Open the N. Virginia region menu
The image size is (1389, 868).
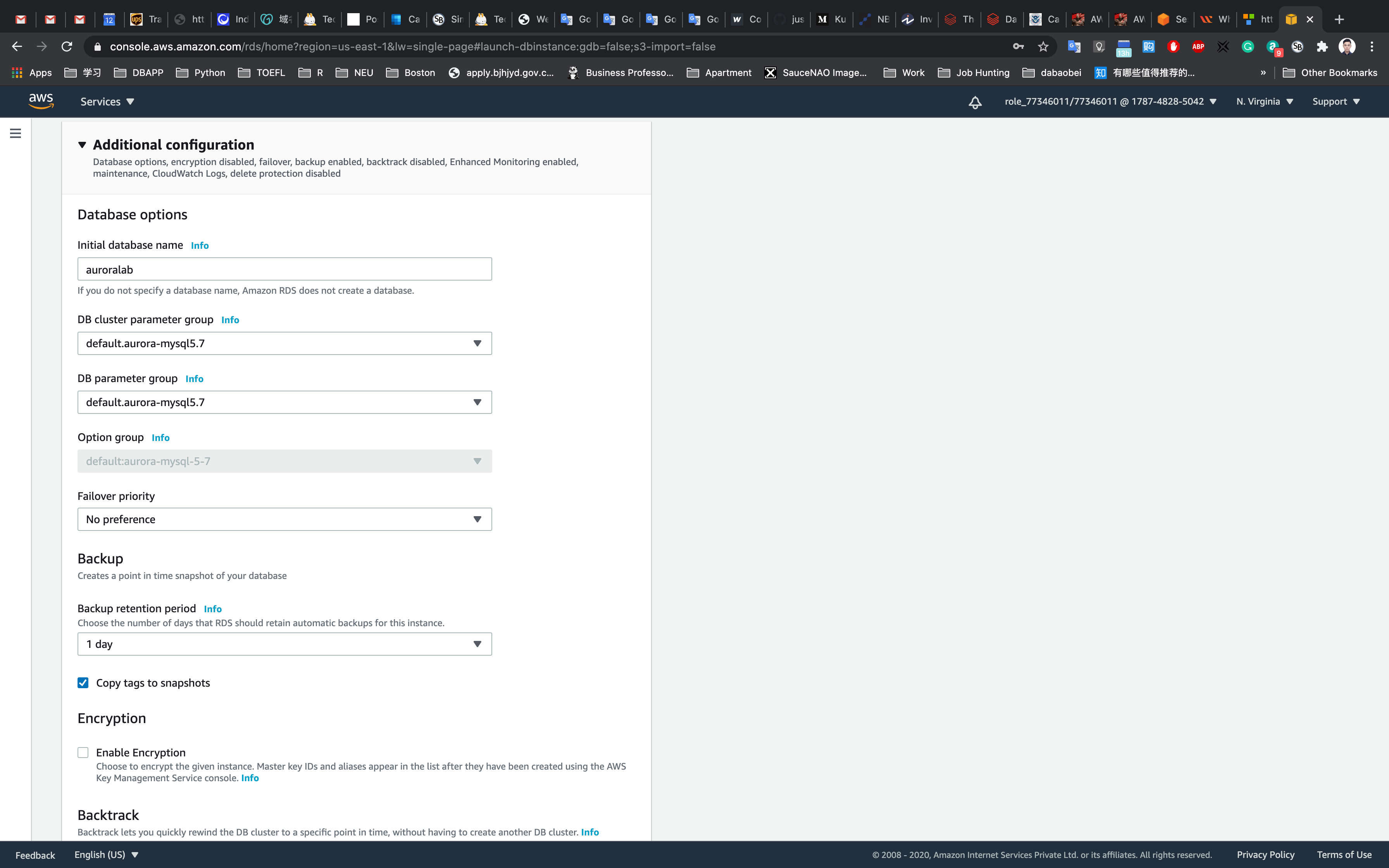click(1264, 102)
